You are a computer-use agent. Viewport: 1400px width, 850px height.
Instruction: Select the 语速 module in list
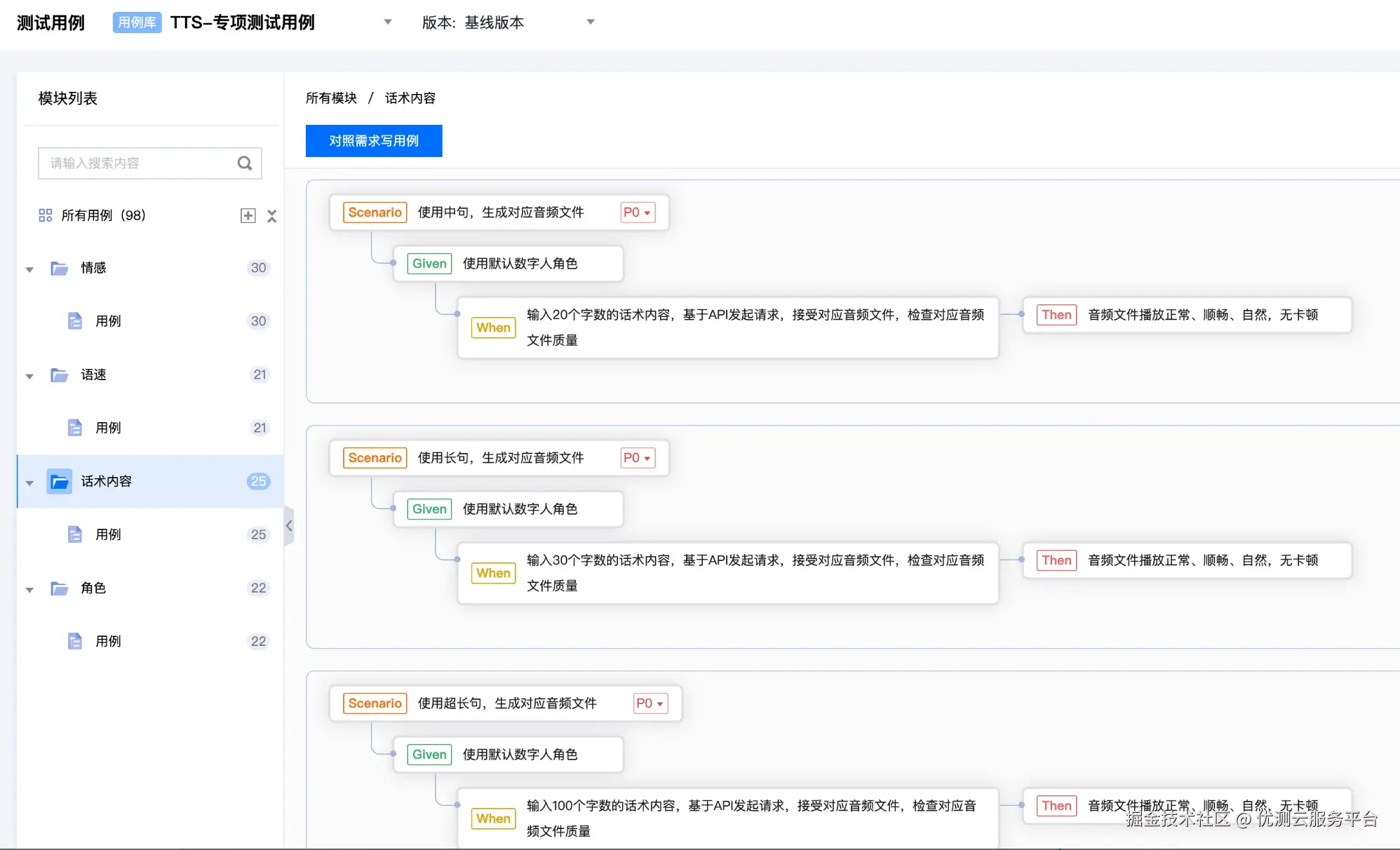[93, 375]
